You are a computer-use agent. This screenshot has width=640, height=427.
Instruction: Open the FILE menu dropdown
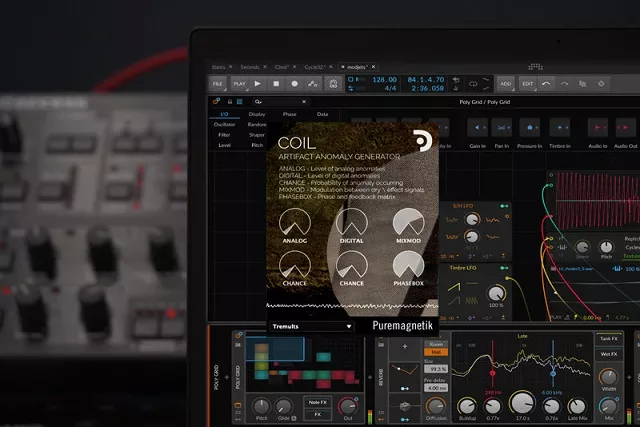tap(217, 84)
